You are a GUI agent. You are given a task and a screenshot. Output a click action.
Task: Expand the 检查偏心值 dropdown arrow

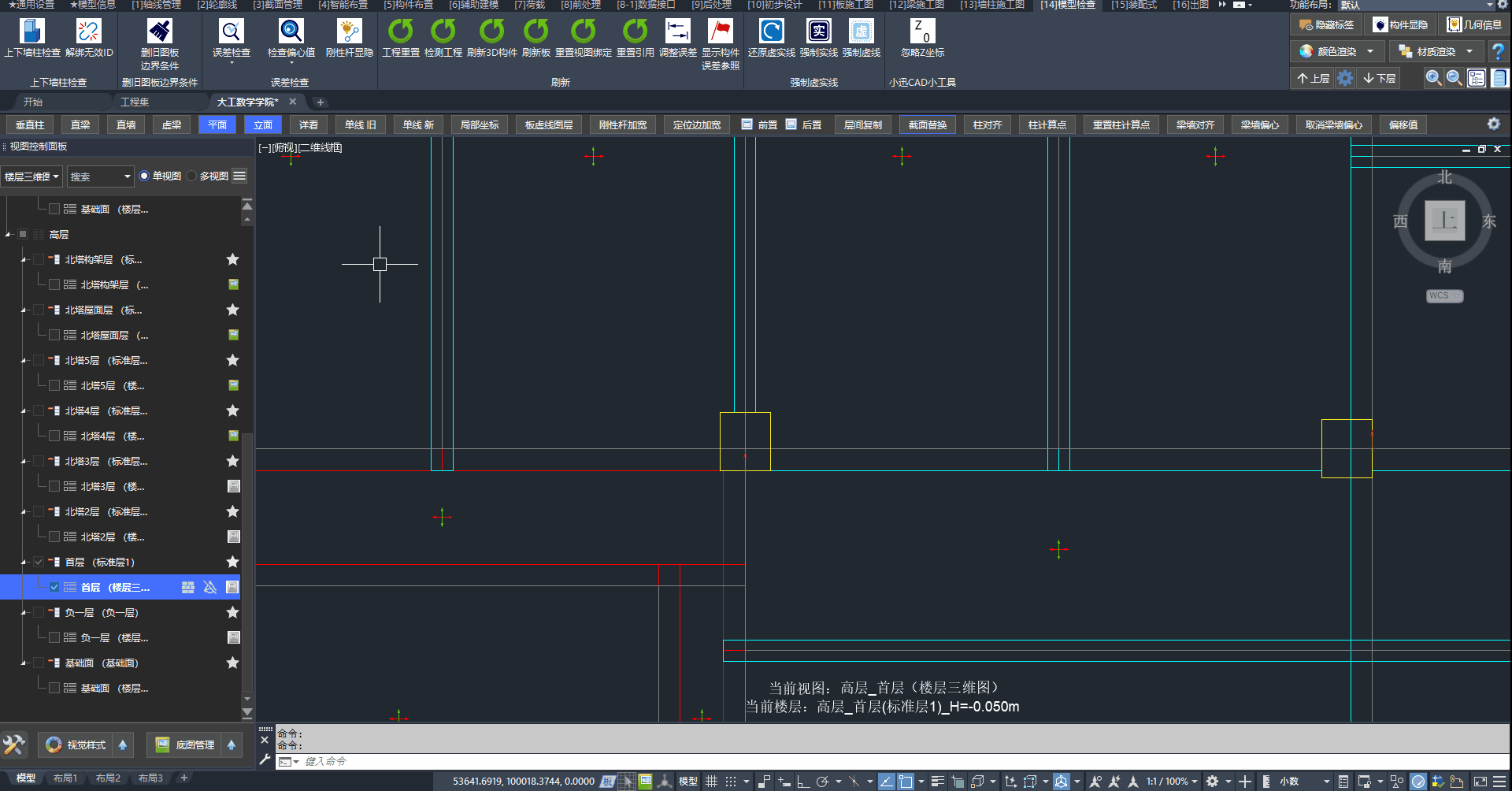click(291, 63)
